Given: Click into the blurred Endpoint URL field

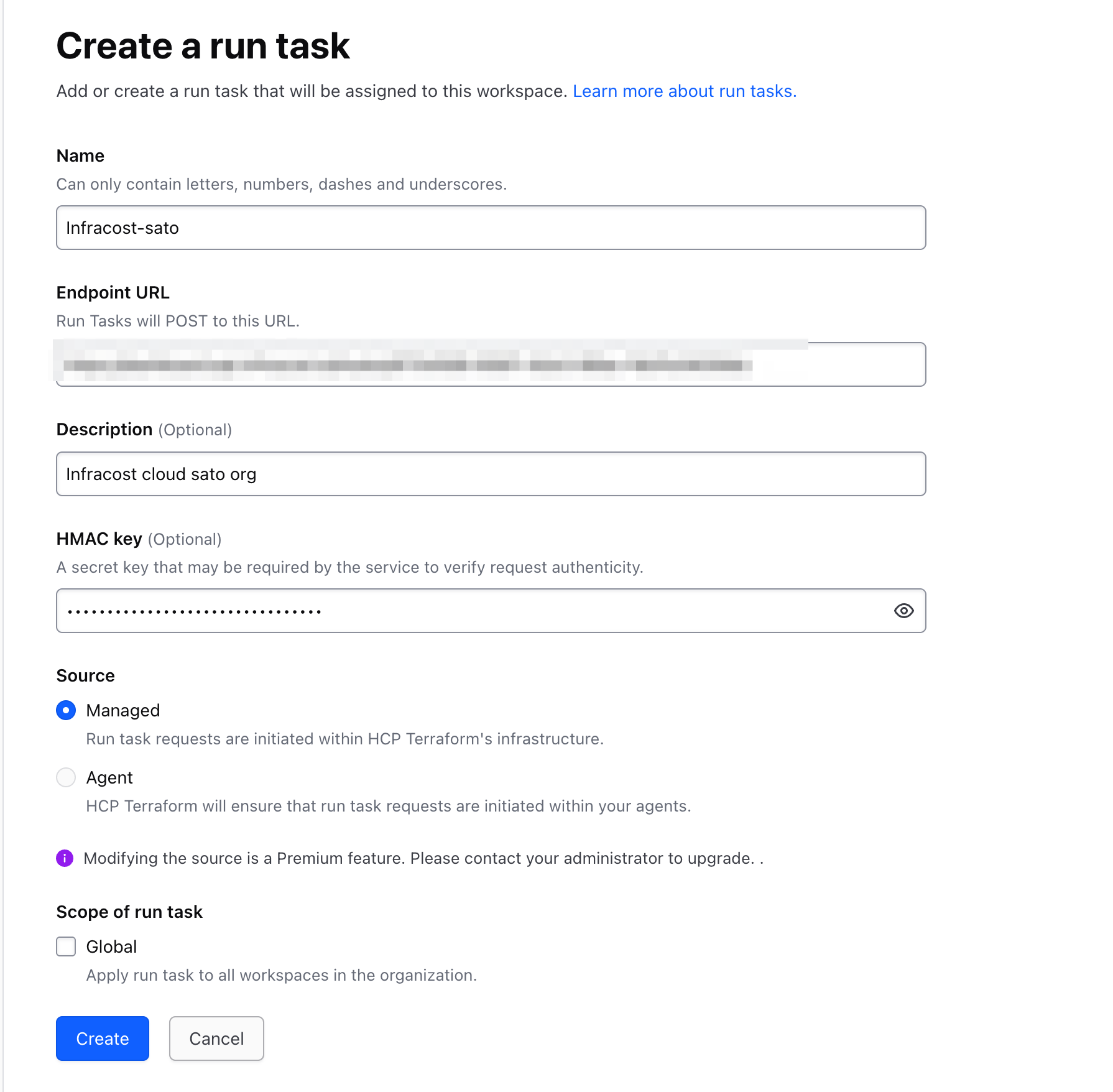Looking at the screenshot, I should [491, 364].
